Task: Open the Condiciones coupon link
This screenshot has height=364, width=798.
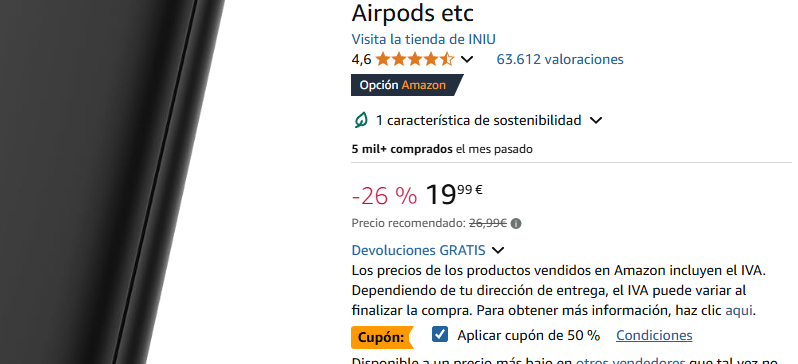Action: click(654, 335)
